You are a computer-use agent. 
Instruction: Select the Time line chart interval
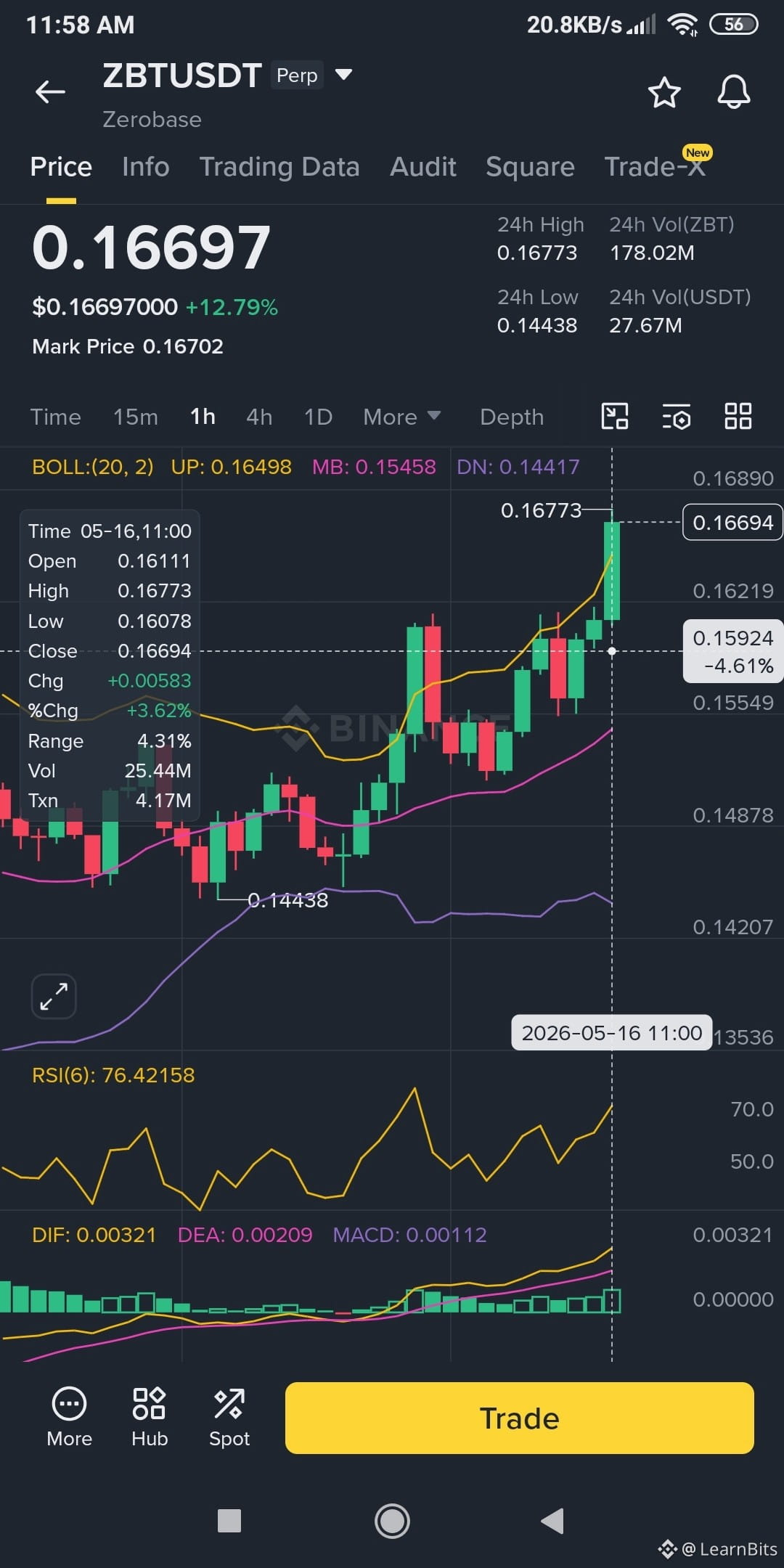pyautogui.click(x=55, y=417)
